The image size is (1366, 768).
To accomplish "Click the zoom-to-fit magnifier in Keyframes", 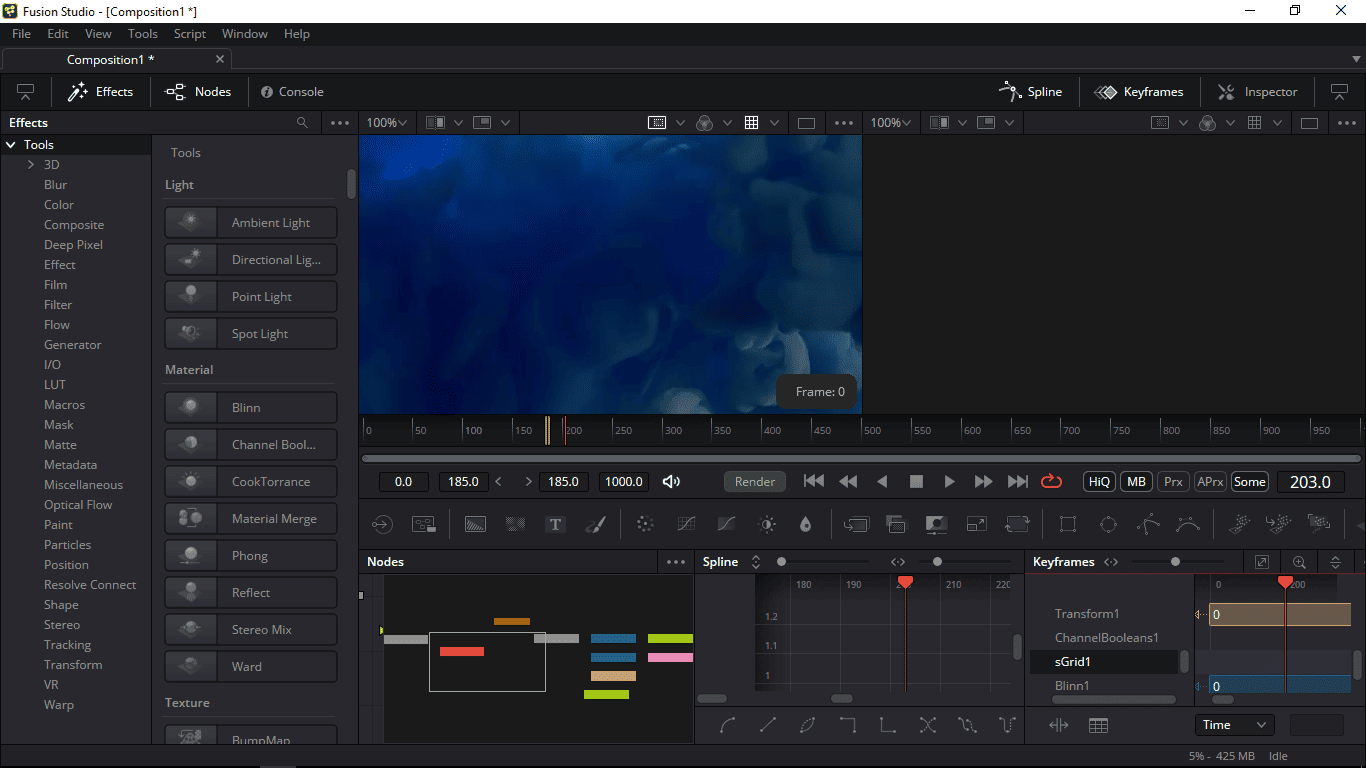I will coord(1299,562).
